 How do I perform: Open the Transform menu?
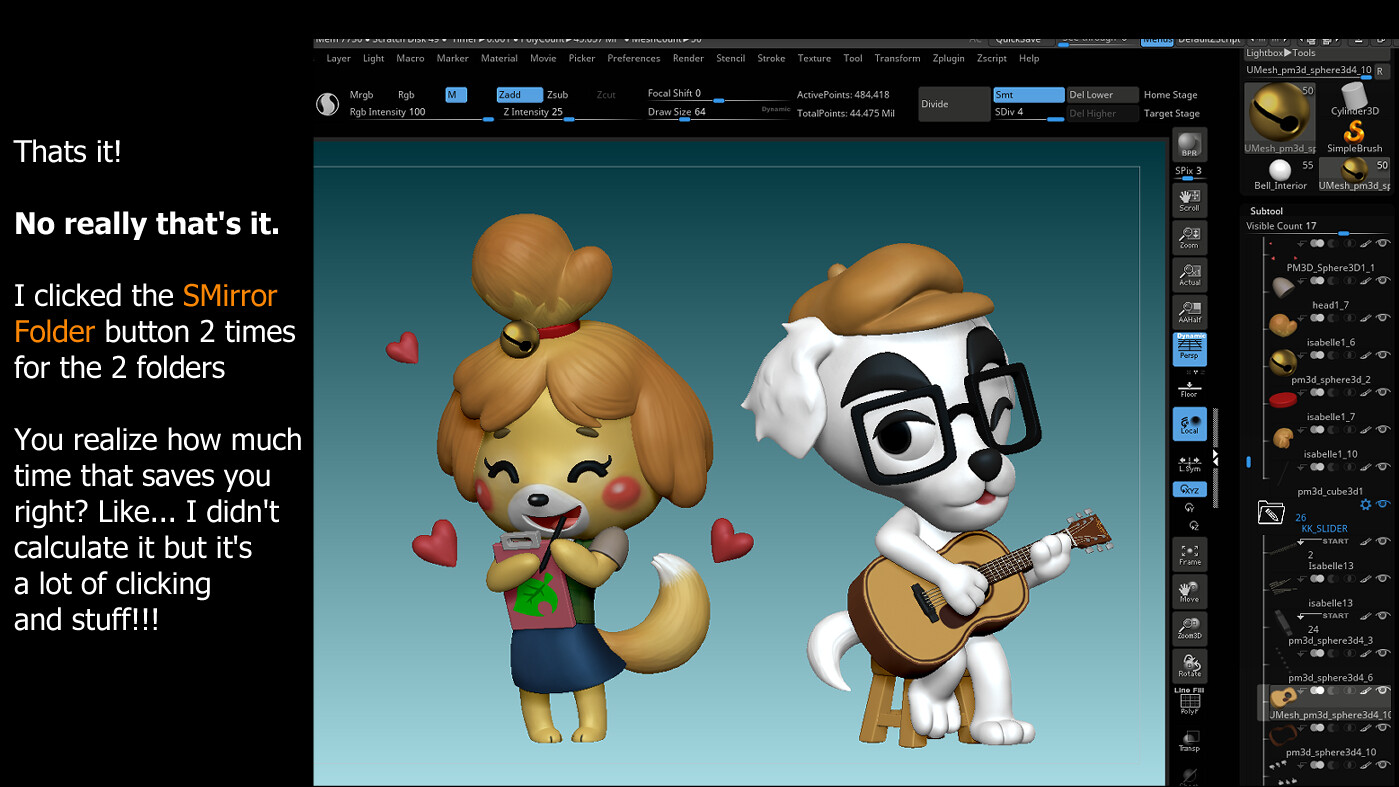[897, 58]
